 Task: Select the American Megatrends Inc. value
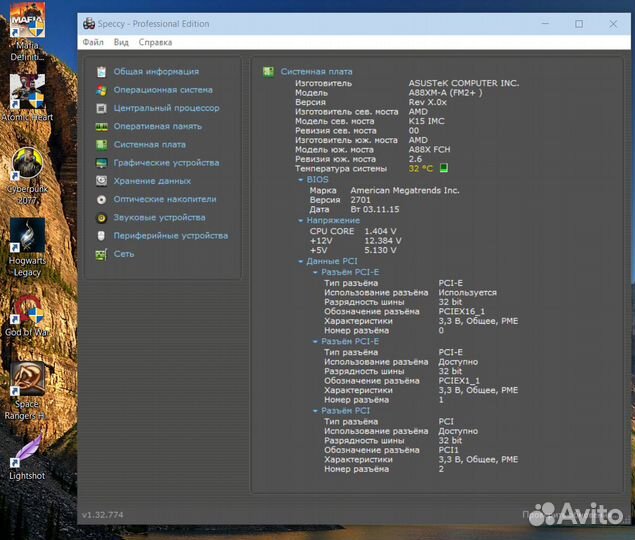coord(405,190)
